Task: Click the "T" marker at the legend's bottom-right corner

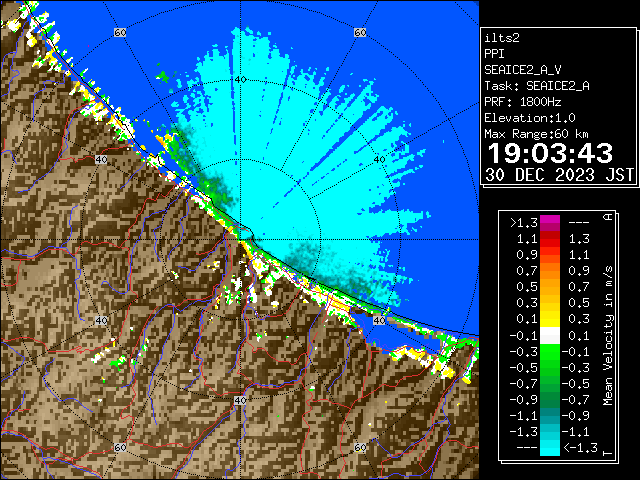Action: pyautogui.click(x=608, y=453)
